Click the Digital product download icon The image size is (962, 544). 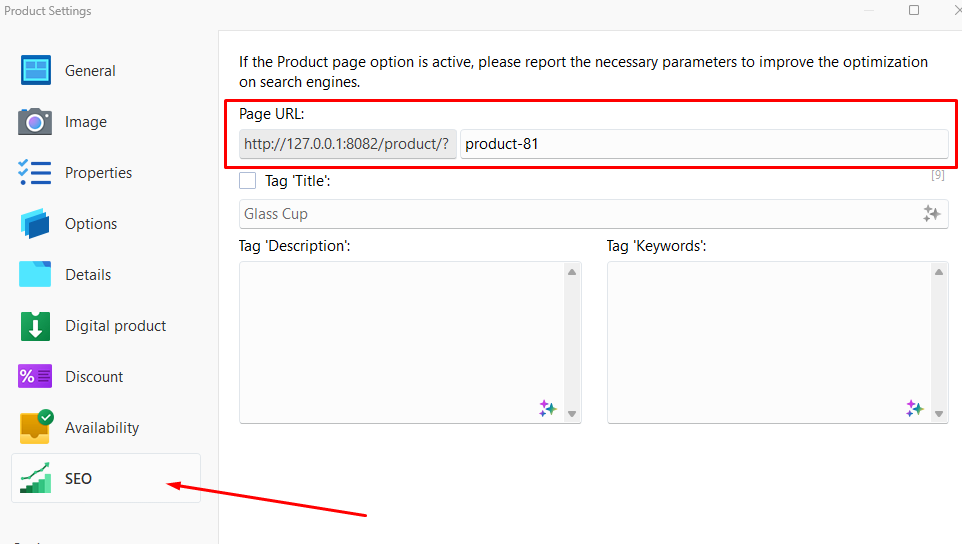point(36,326)
